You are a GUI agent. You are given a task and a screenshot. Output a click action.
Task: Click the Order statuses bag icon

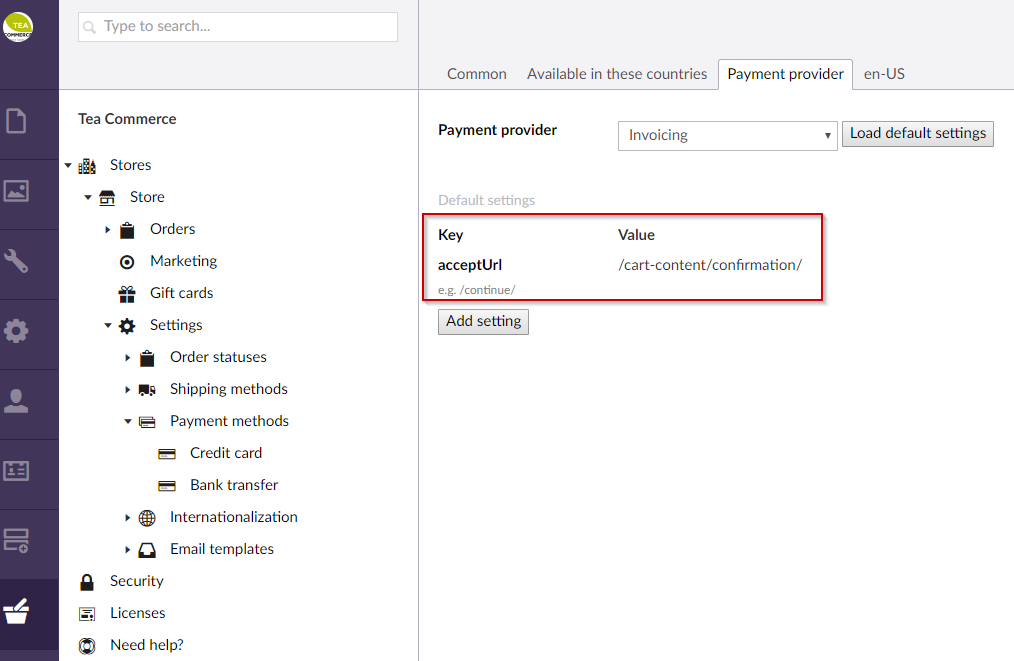click(x=147, y=358)
